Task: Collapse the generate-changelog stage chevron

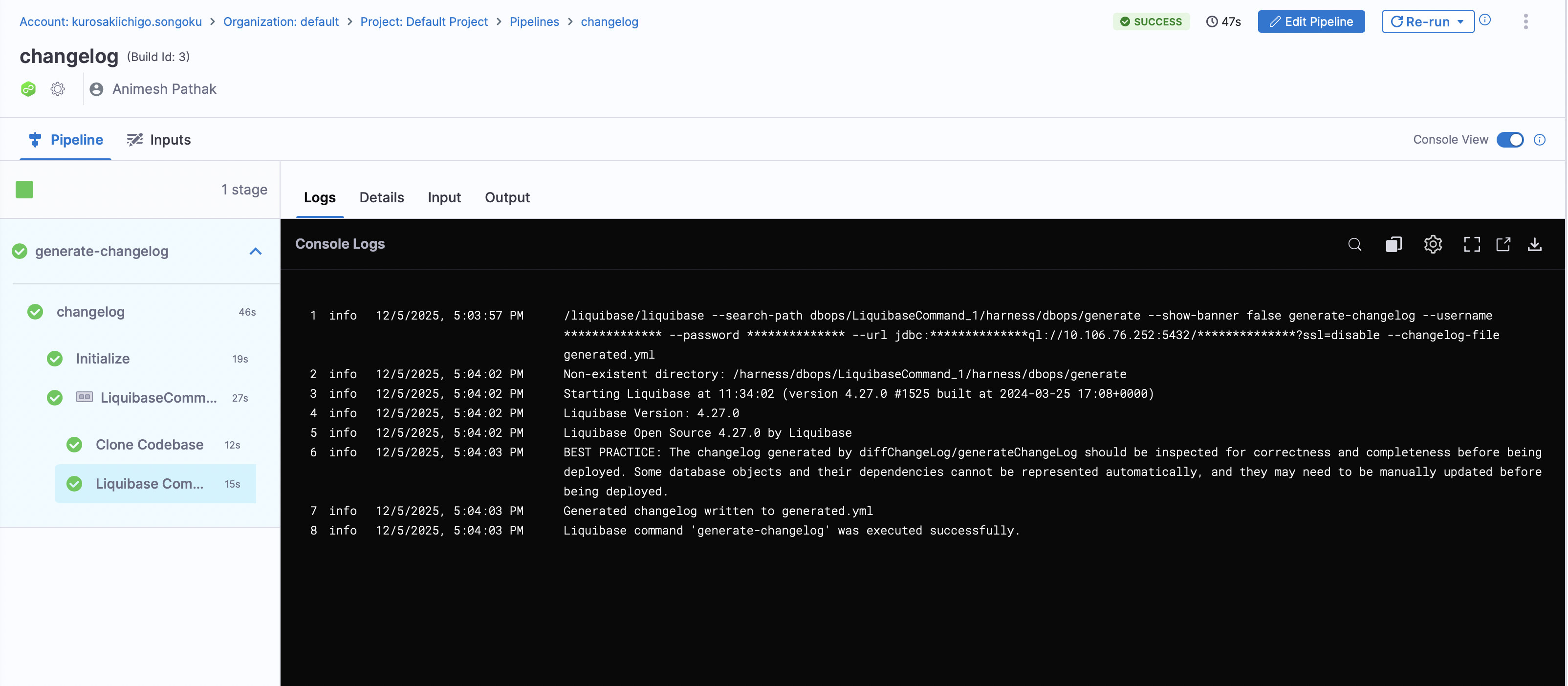Action: coord(255,251)
